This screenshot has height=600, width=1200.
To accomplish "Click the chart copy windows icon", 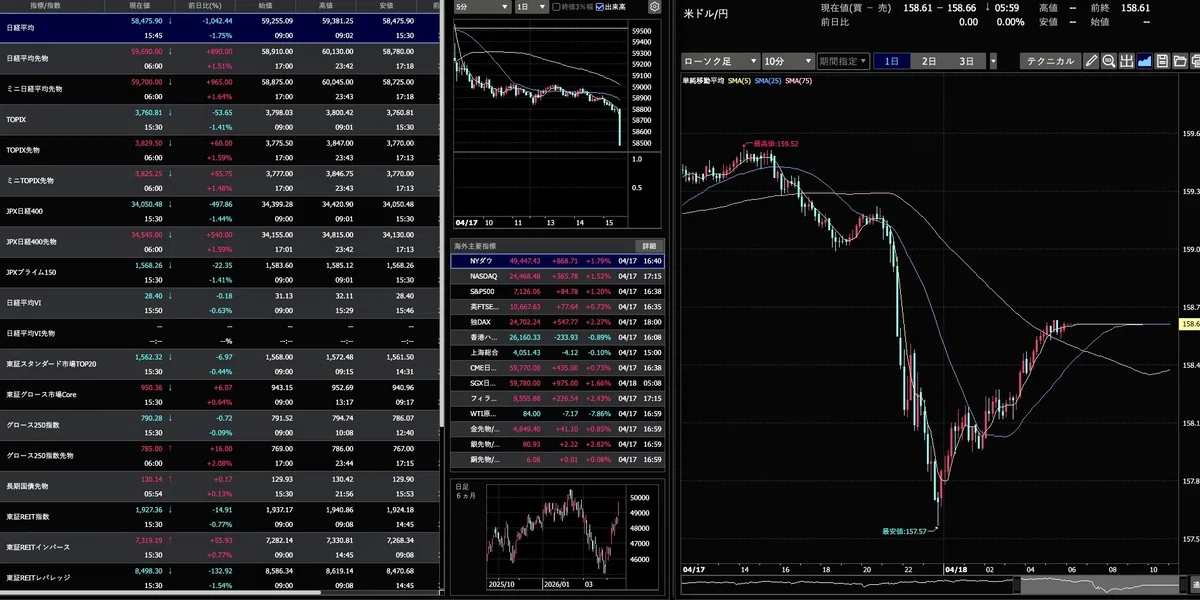I will tap(1196, 61).
